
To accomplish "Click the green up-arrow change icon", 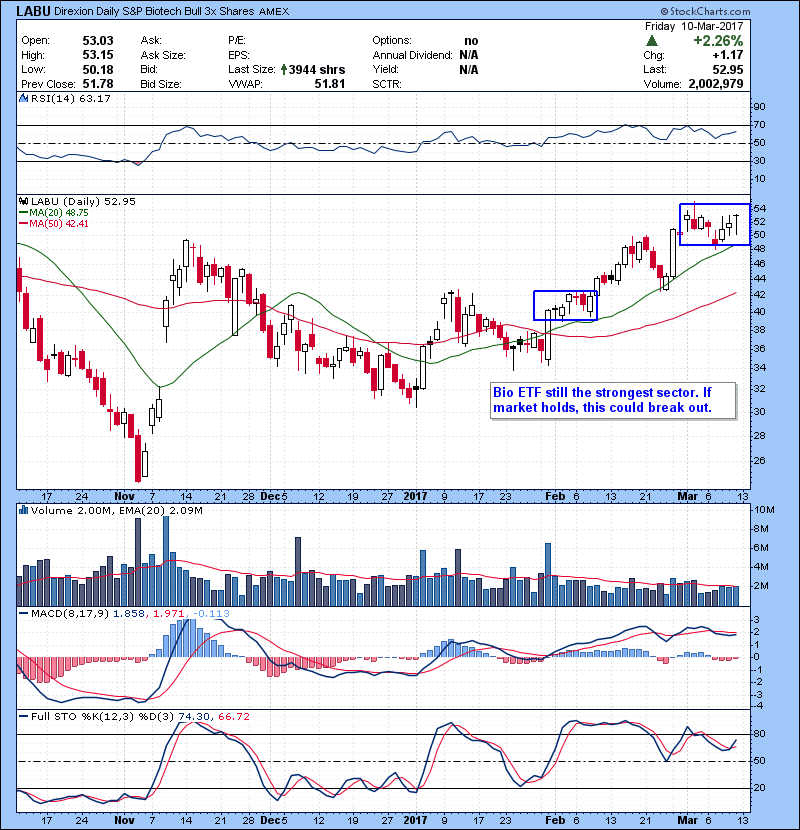I will click(652, 41).
